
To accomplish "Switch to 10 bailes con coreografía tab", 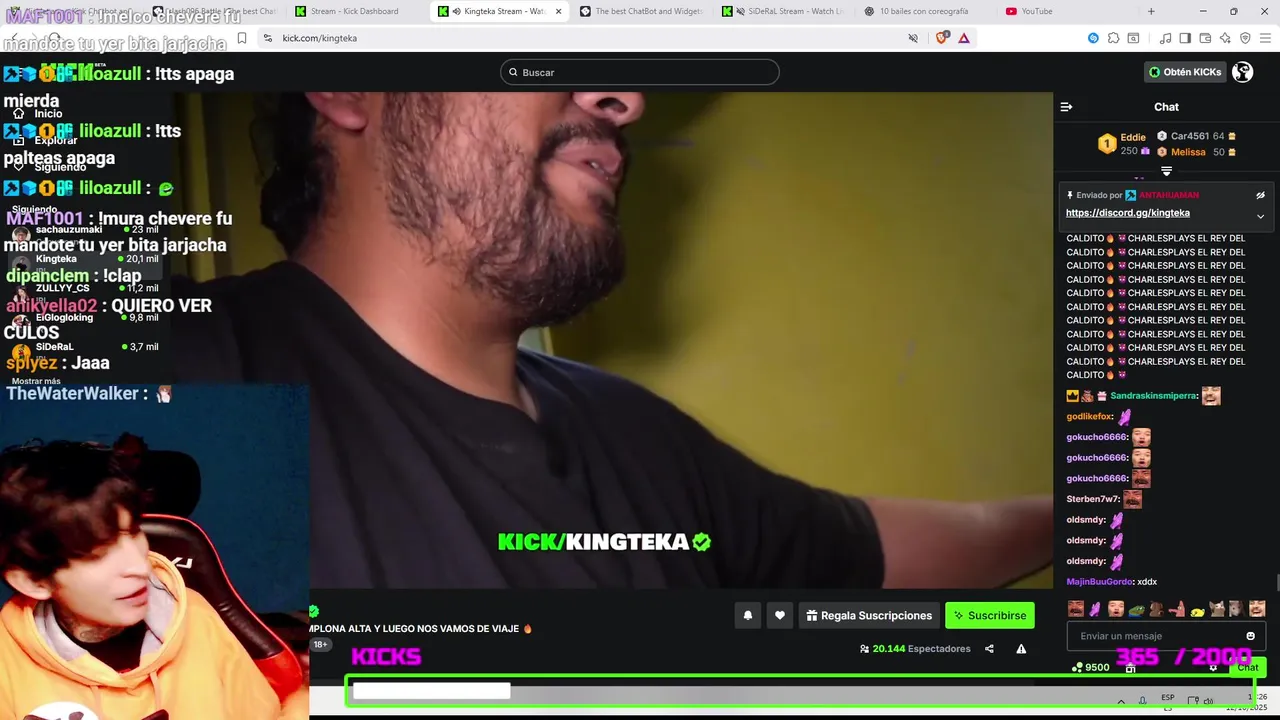I will pyautogui.click(x=925, y=11).
